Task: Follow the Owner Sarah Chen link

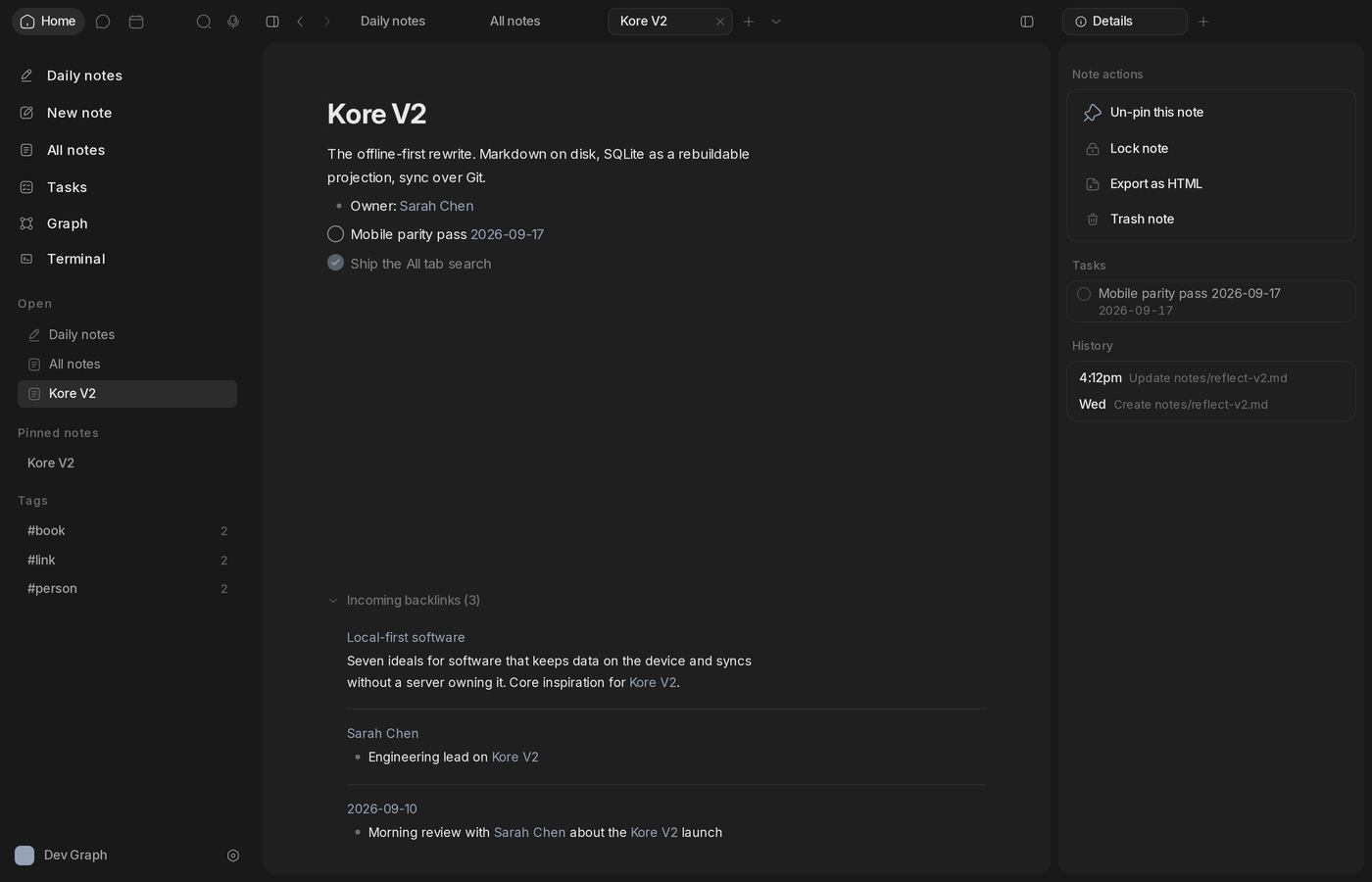Action: point(436,206)
